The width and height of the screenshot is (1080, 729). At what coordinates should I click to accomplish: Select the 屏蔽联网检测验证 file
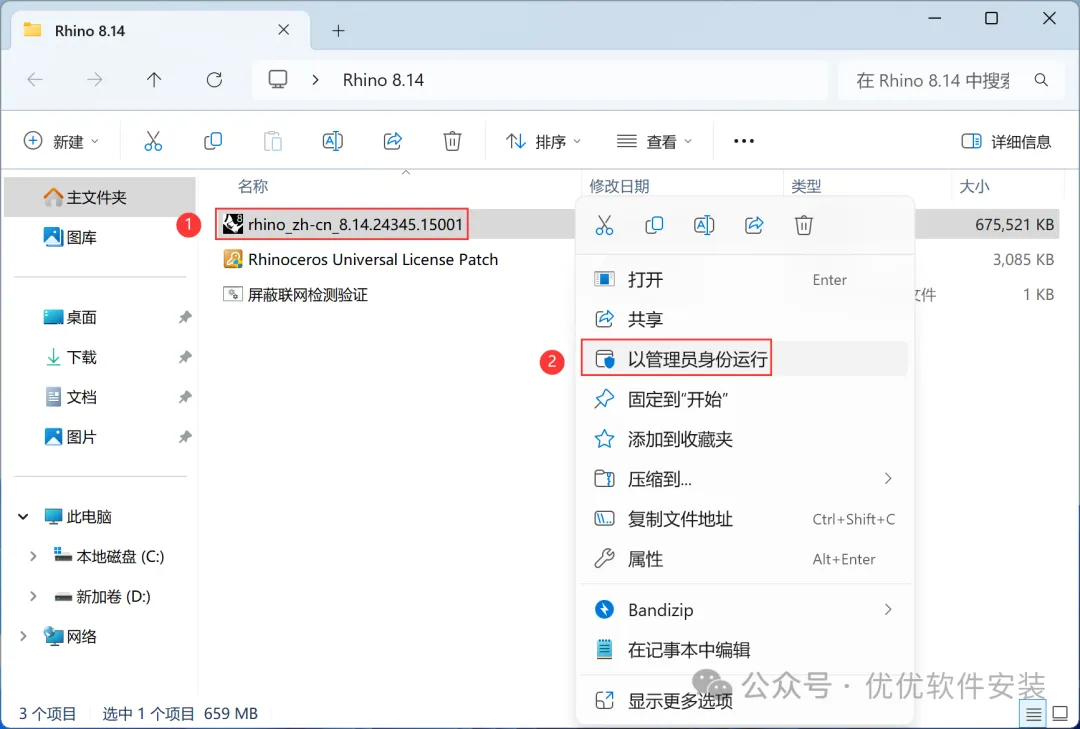[x=295, y=294]
